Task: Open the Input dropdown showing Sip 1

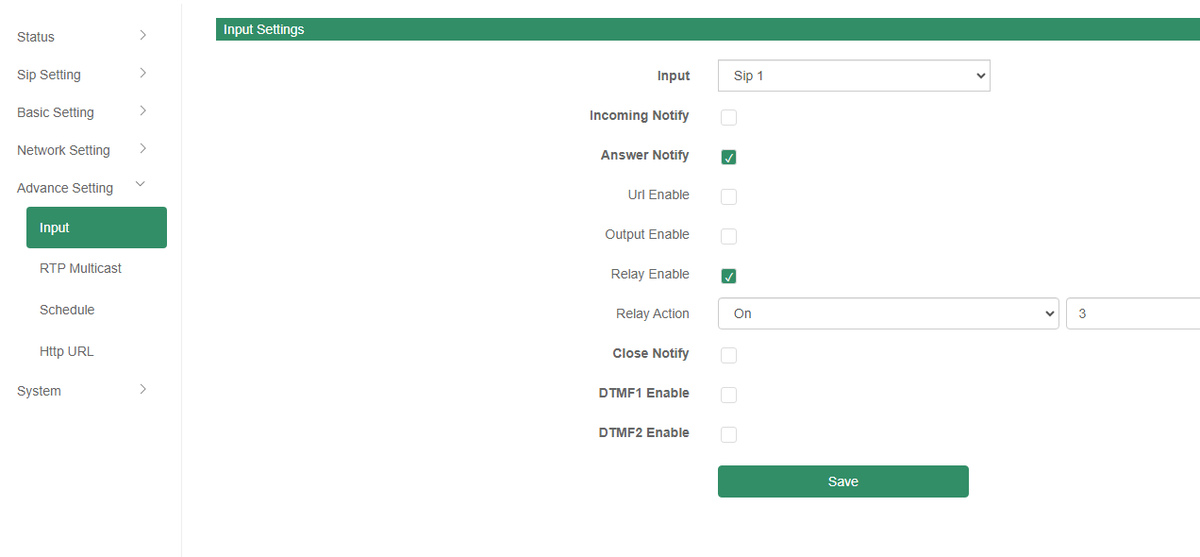Action: pyautogui.click(x=854, y=76)
